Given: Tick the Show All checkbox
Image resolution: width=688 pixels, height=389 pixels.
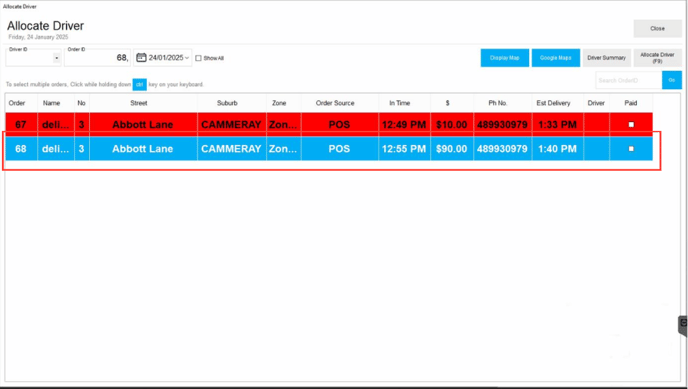Looking at the screenshot, I should pyautogui.click(x=198, y=58).
